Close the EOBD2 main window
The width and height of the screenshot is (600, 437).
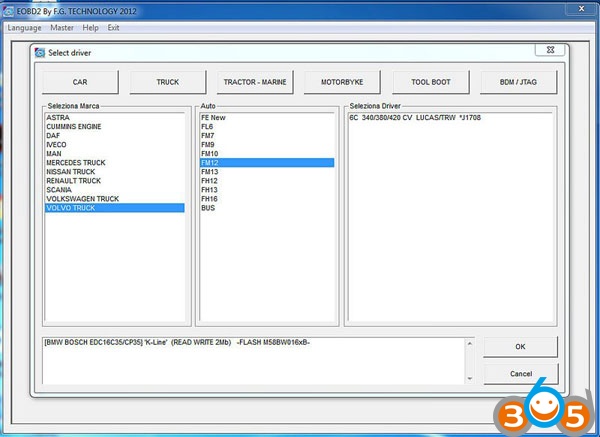point(581,8)
